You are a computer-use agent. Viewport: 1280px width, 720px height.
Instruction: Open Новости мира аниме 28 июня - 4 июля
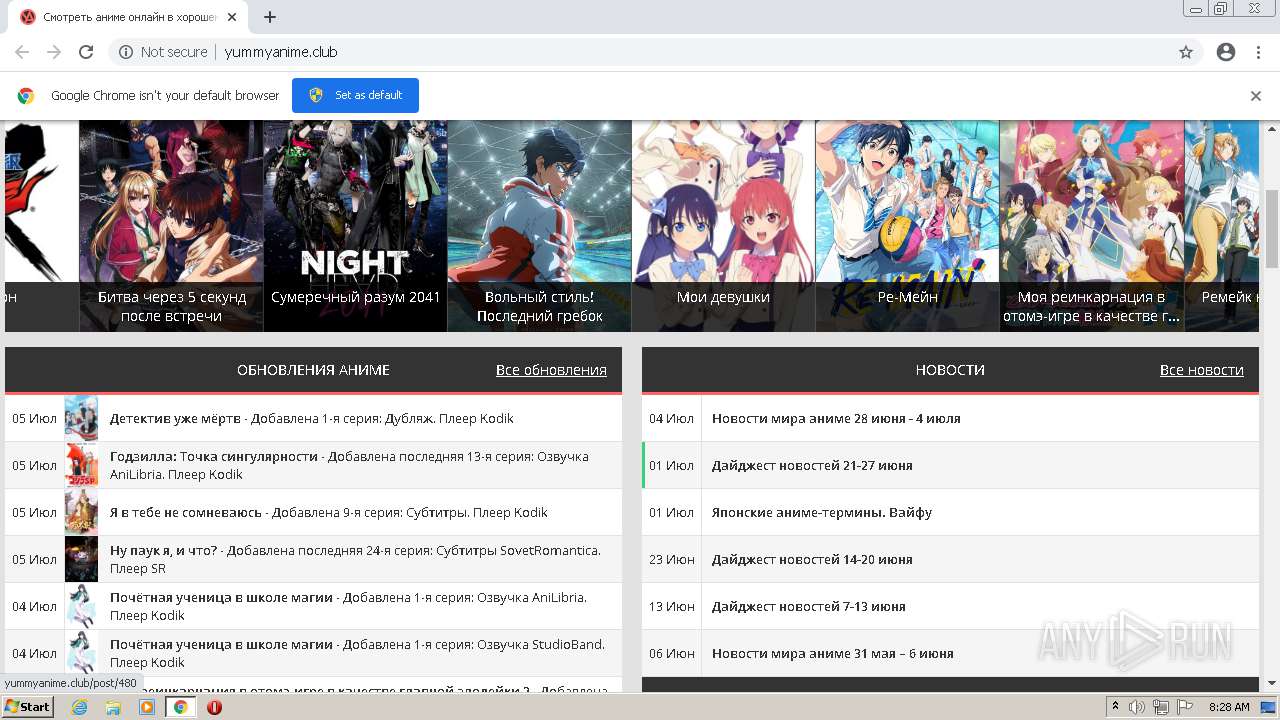[x=836, y=418]
